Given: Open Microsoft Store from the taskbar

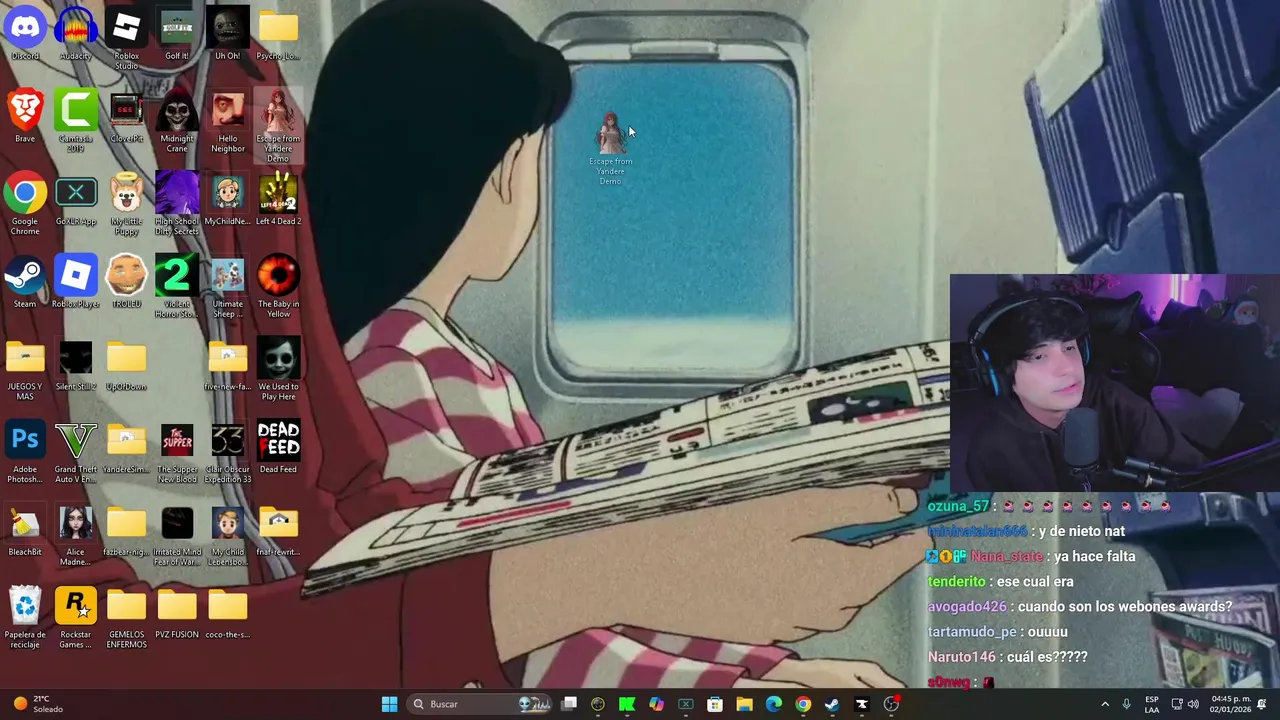Looking at the screenshot, I should [715, 704].
